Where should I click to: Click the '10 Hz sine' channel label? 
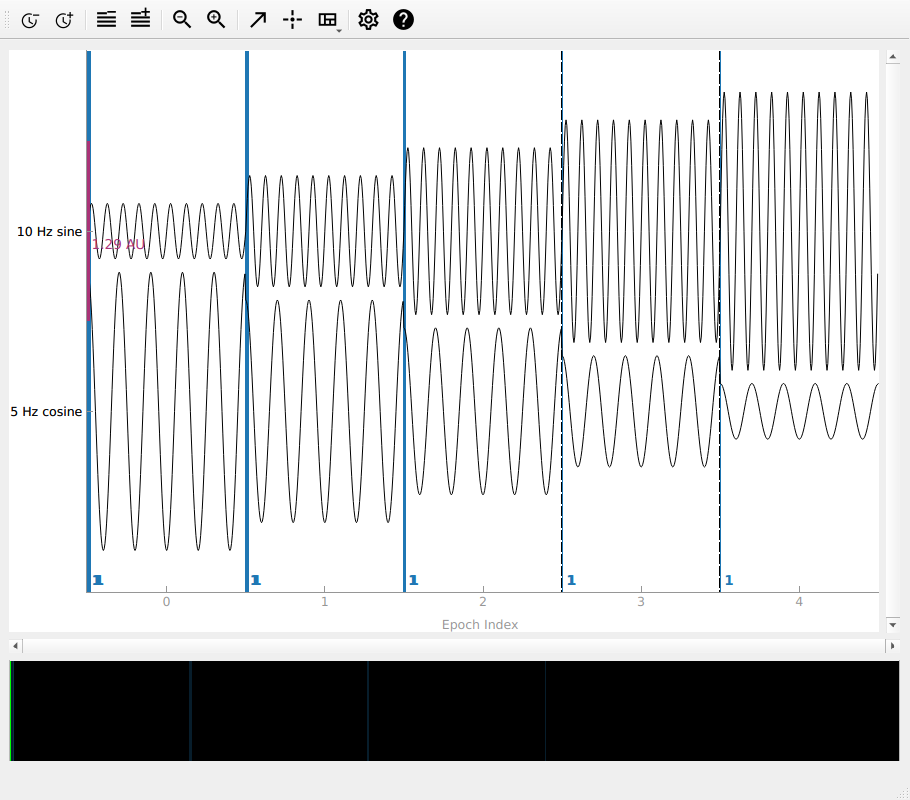[x=49, y=232]
